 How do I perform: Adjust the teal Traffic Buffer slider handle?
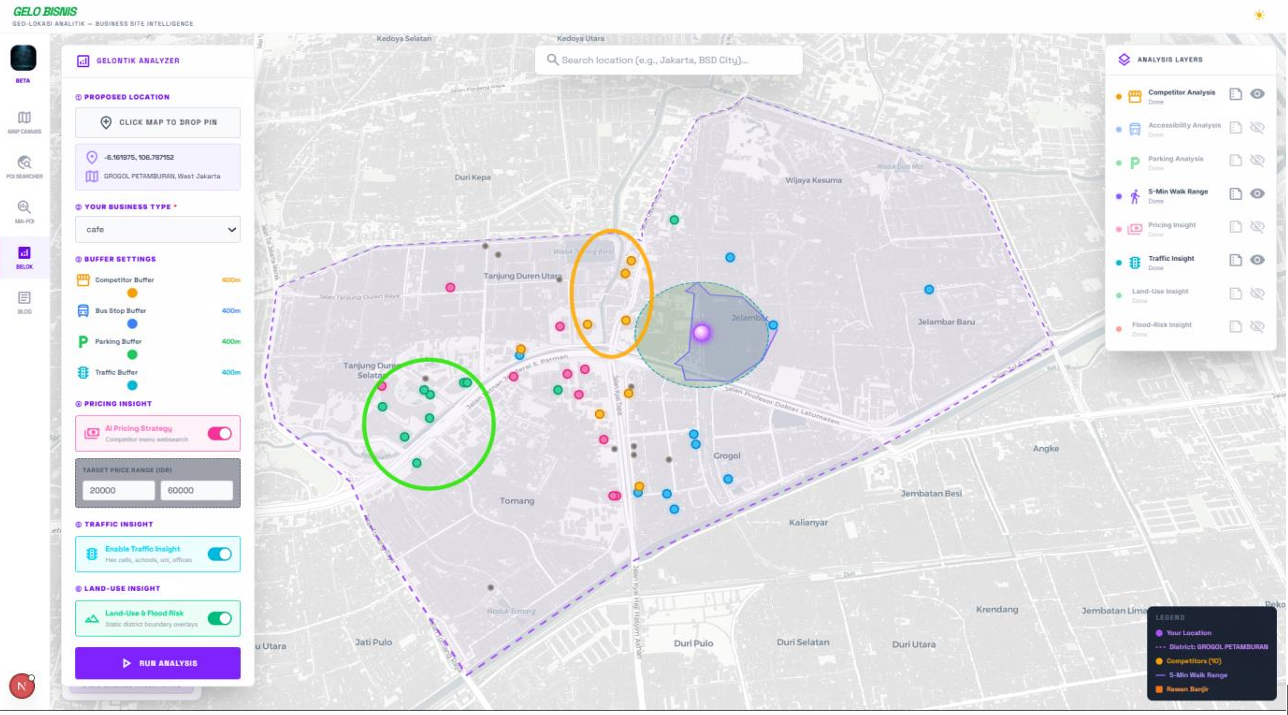coord(132,385)
